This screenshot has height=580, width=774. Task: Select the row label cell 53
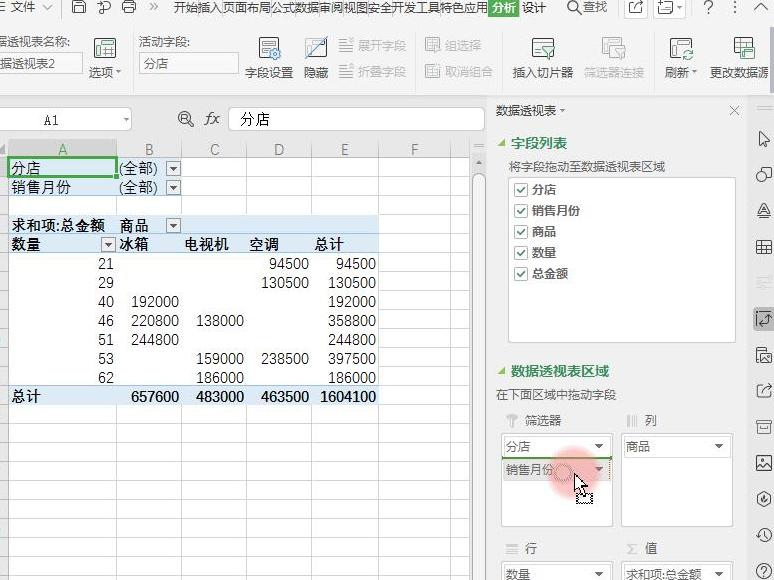point(63,358)
